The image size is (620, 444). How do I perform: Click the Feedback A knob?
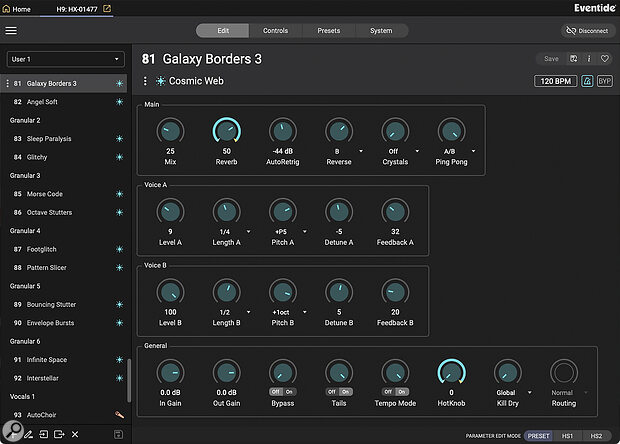pos(395,212)
